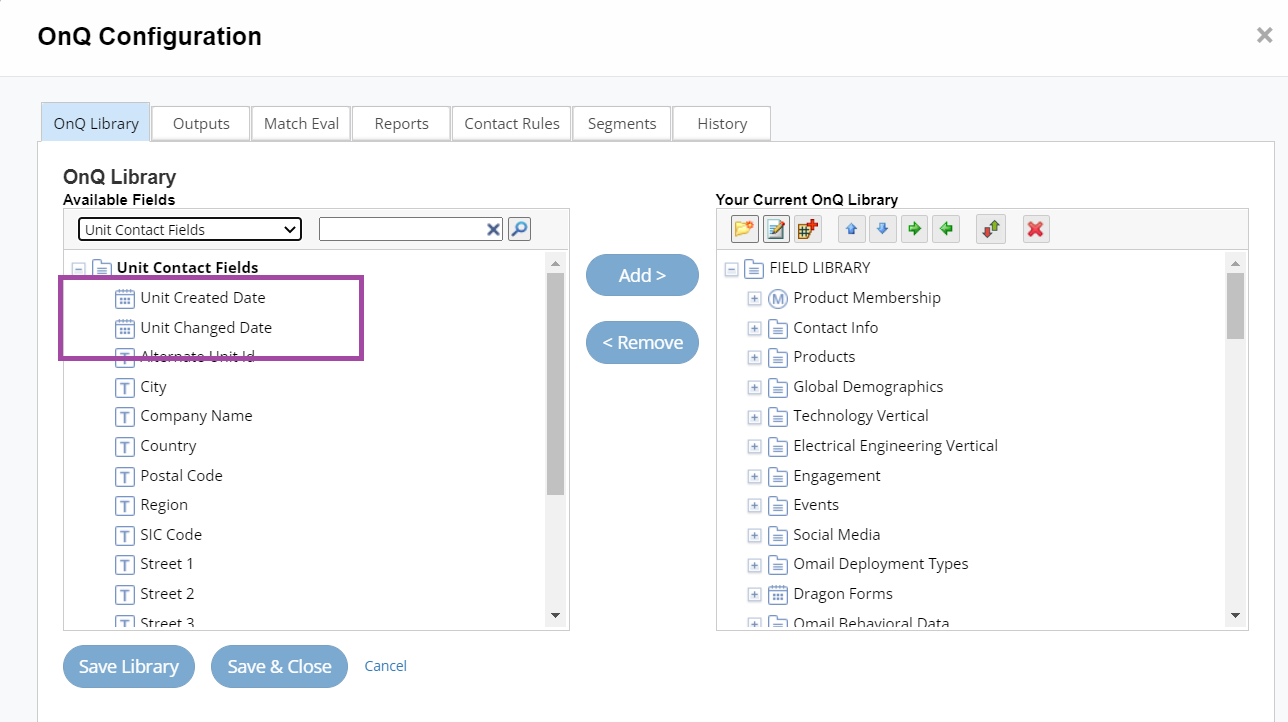The height and width of the screenshot is (722, 1288).
Task: Click the red X delete icon
Action: click(1036, 229)
